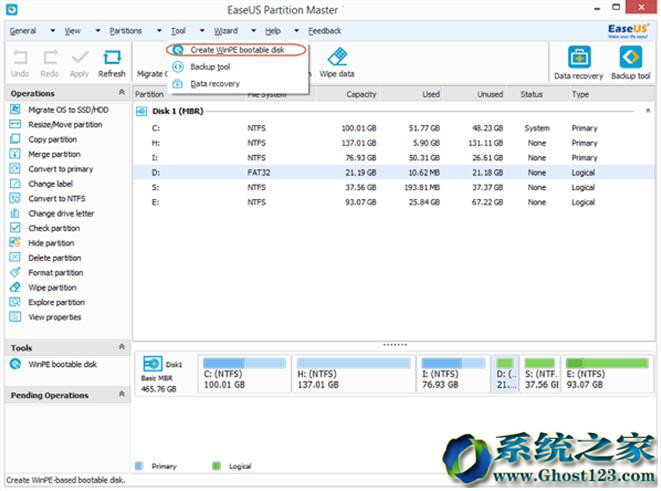Click the EaseUS logo
The width and height of the screenshot is (661, 491).
[x=628, y=31]
